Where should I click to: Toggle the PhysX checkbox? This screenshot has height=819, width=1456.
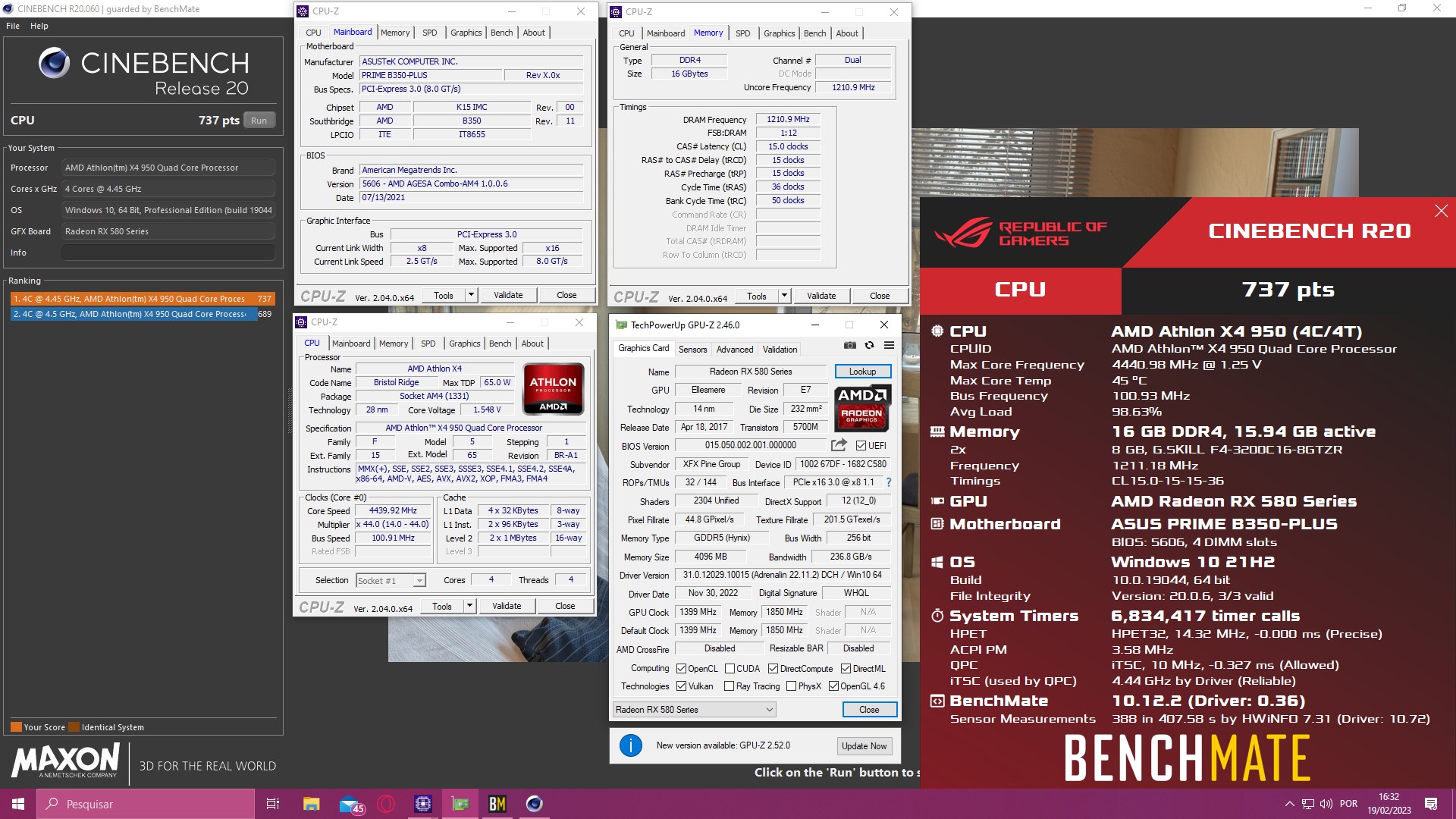pos(791,686)
